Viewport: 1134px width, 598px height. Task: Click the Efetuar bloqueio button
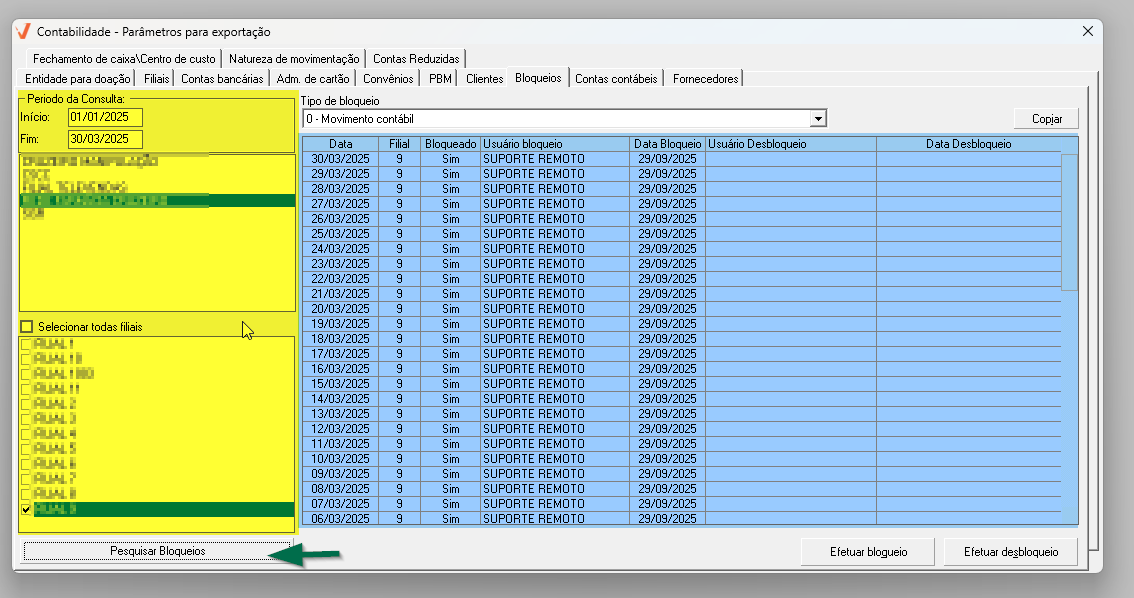(868, 551)
